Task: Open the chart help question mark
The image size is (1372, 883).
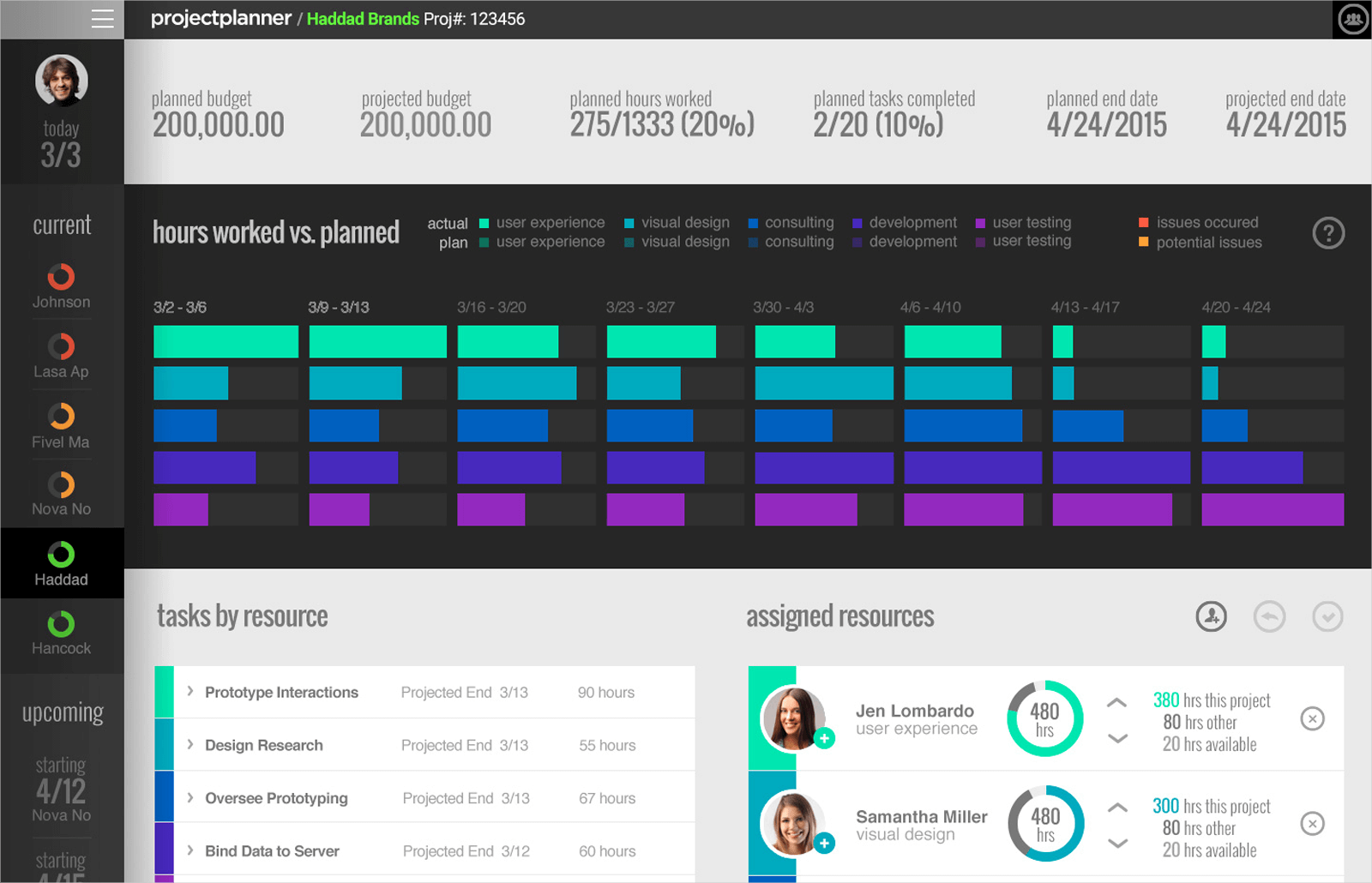Action: (x=1328, y=232)
